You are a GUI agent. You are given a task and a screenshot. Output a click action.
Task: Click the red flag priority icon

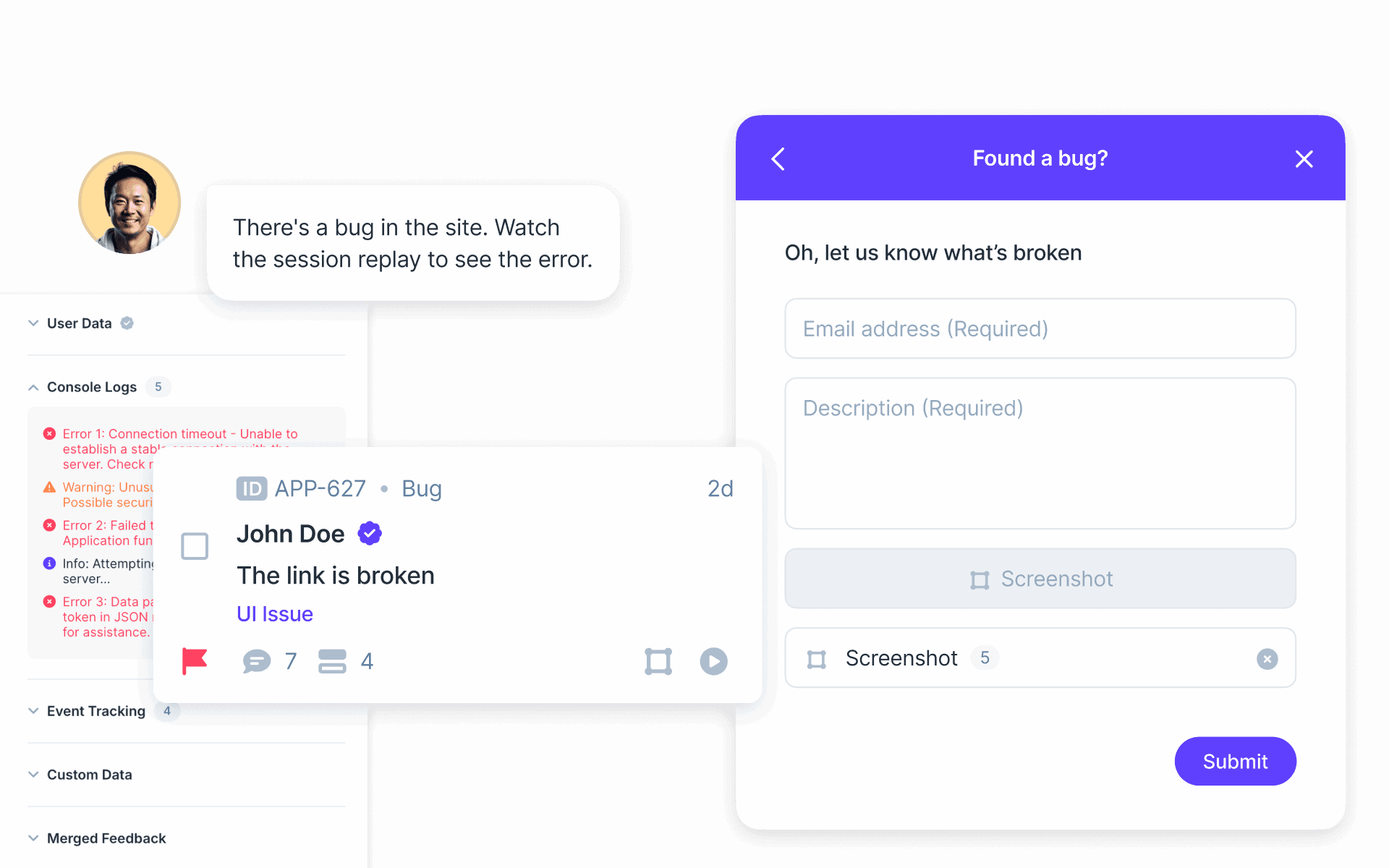click(x=195, y=661)
